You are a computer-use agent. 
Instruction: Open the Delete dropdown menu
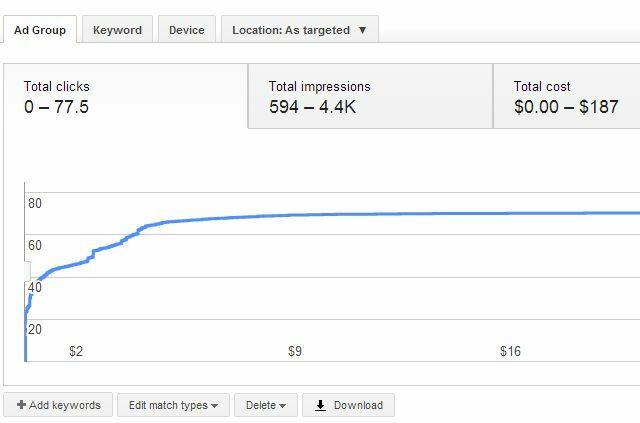(265, 405)
